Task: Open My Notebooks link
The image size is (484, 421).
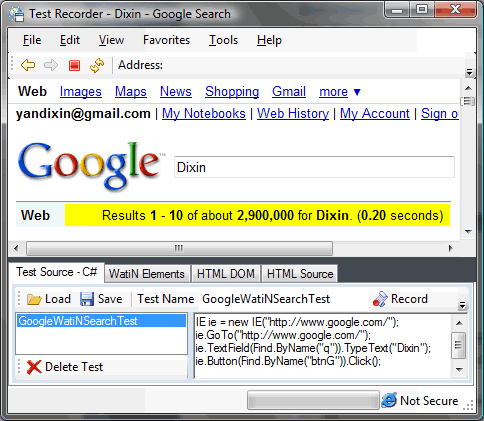Action: 204,114
